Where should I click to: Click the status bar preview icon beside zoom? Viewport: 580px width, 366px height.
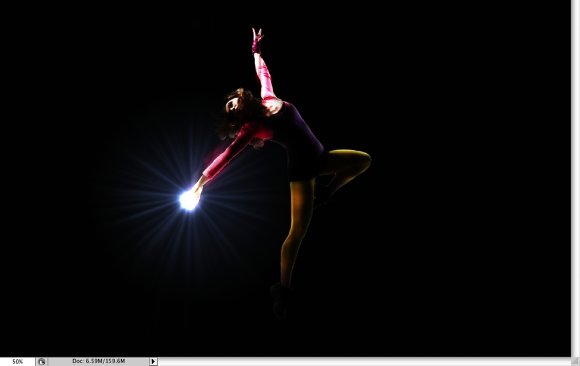click(x=41, y=362)
